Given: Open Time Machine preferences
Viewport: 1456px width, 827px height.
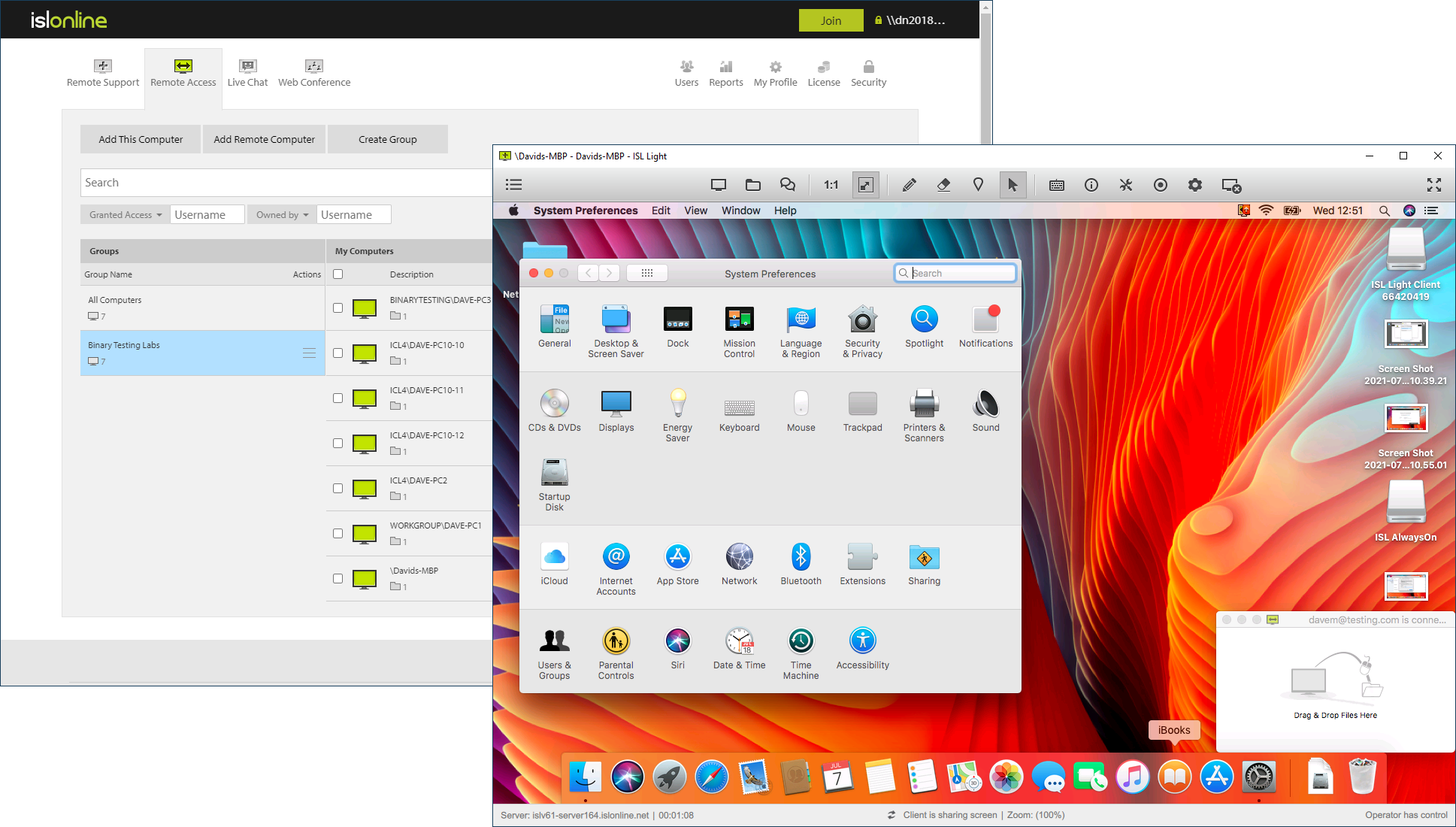Looking at the screenshot, I should (801, 653).
